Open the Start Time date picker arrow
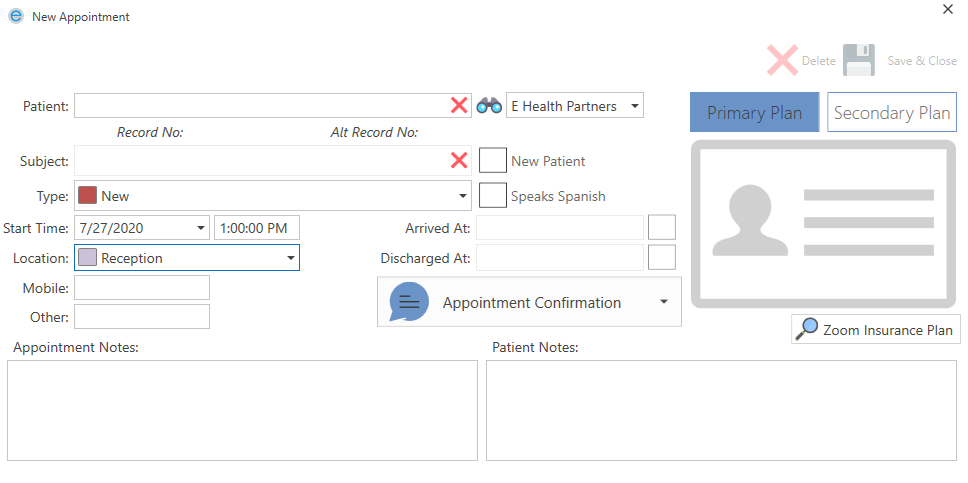968x483 pixels. 201,228
